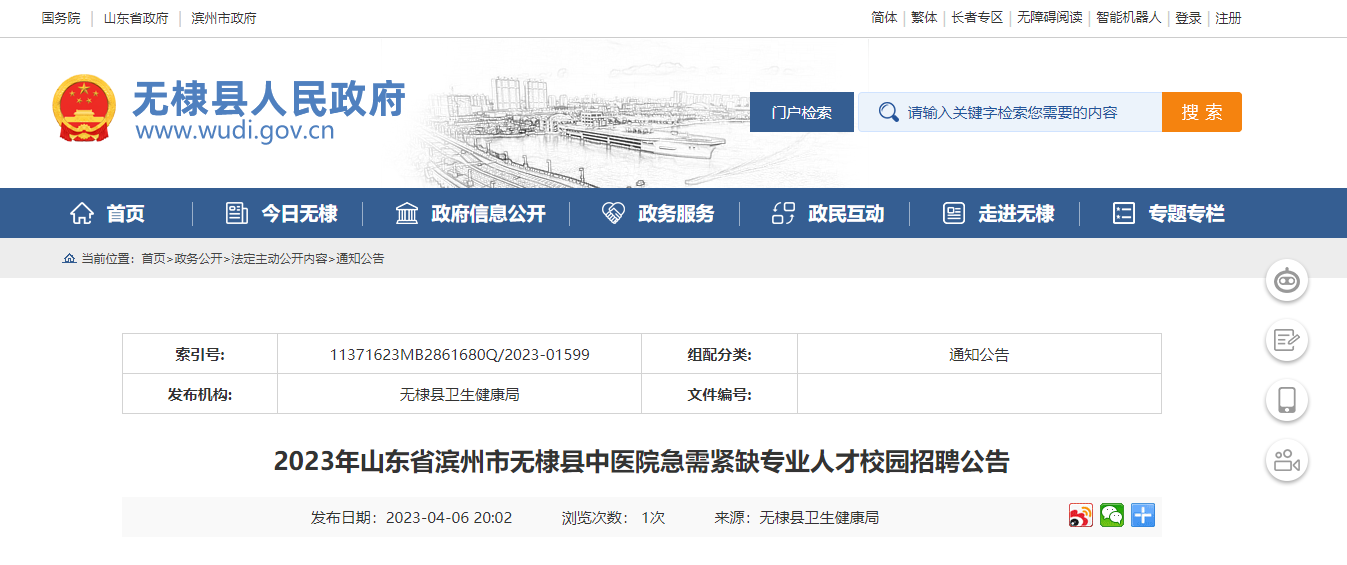Click the 文件编号 label cell
Viewport: 1347px width, 565px height.
point(719,394)
